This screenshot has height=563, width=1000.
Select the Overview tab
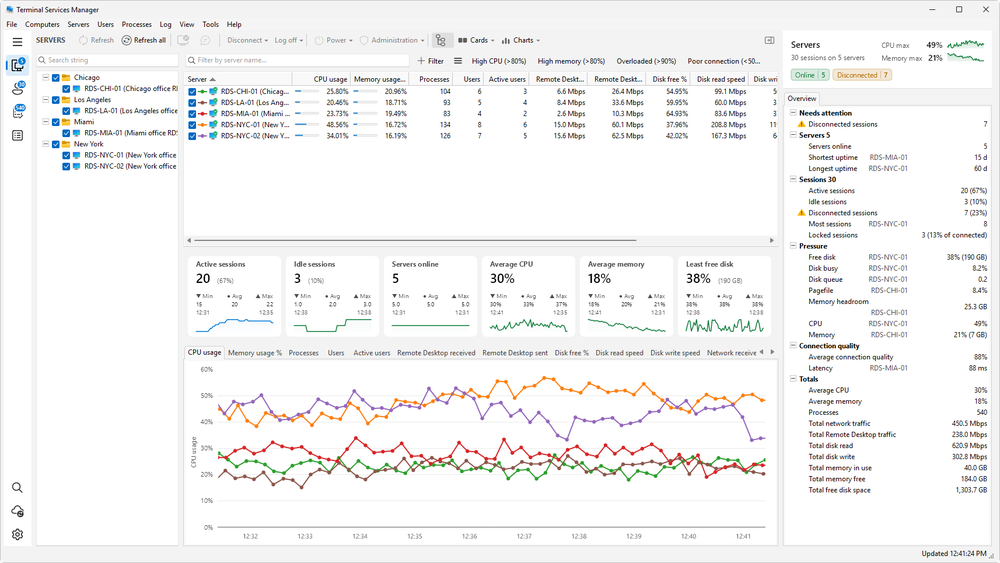tap(802, 99)
